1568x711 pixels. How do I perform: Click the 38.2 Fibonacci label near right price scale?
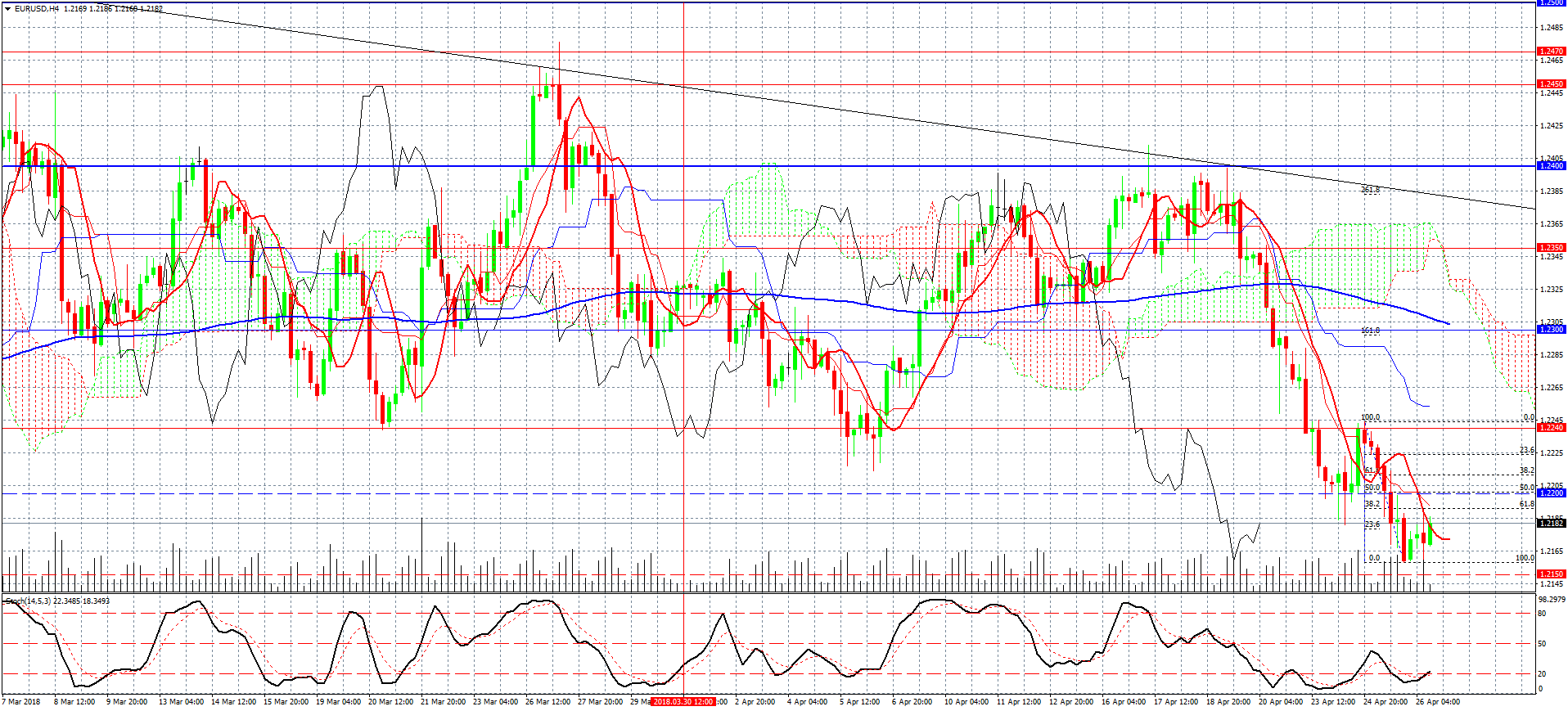pyautogui.click(x=1526, y=471)
